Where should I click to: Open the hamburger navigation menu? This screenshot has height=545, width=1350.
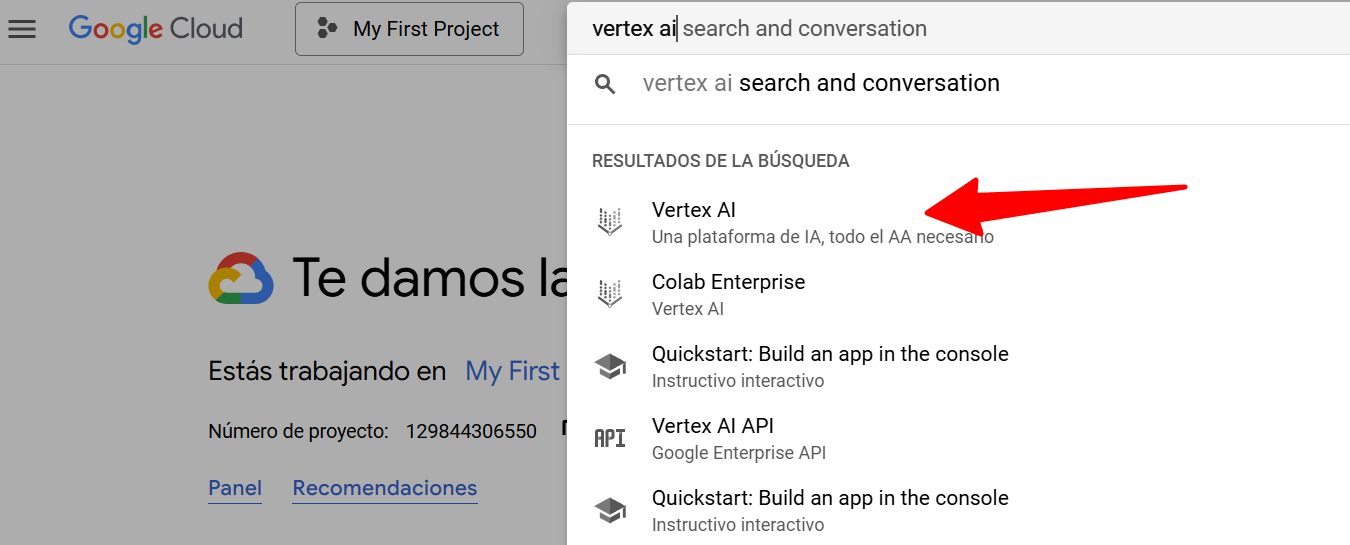tap(22, 29)
